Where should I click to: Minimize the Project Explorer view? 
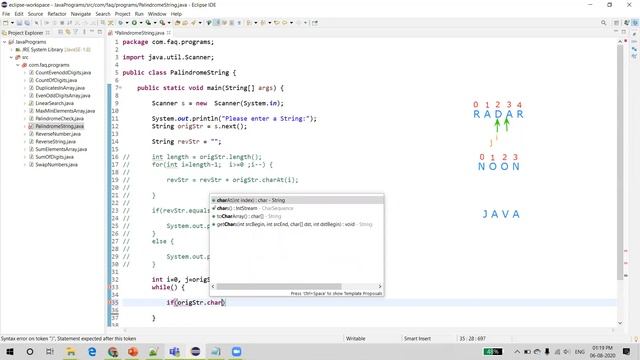(x=92, y=32)
